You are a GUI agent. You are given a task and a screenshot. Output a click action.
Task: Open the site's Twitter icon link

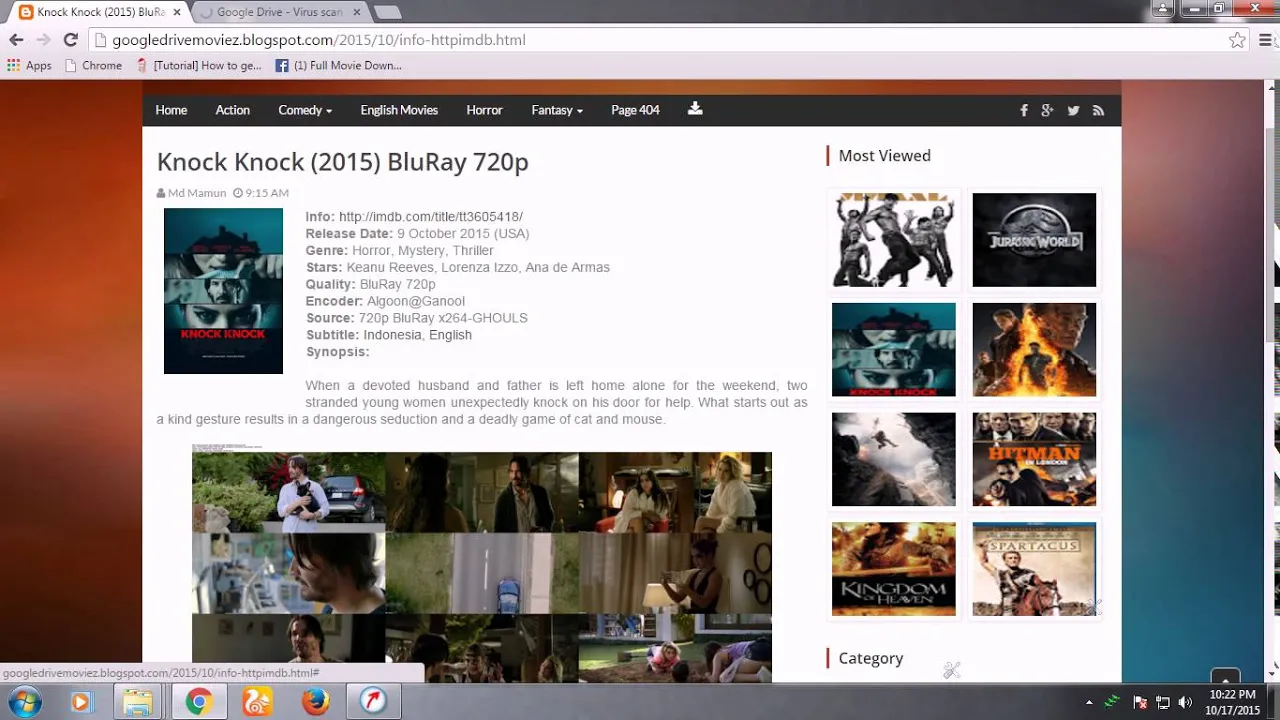(x=1073, y=111)
